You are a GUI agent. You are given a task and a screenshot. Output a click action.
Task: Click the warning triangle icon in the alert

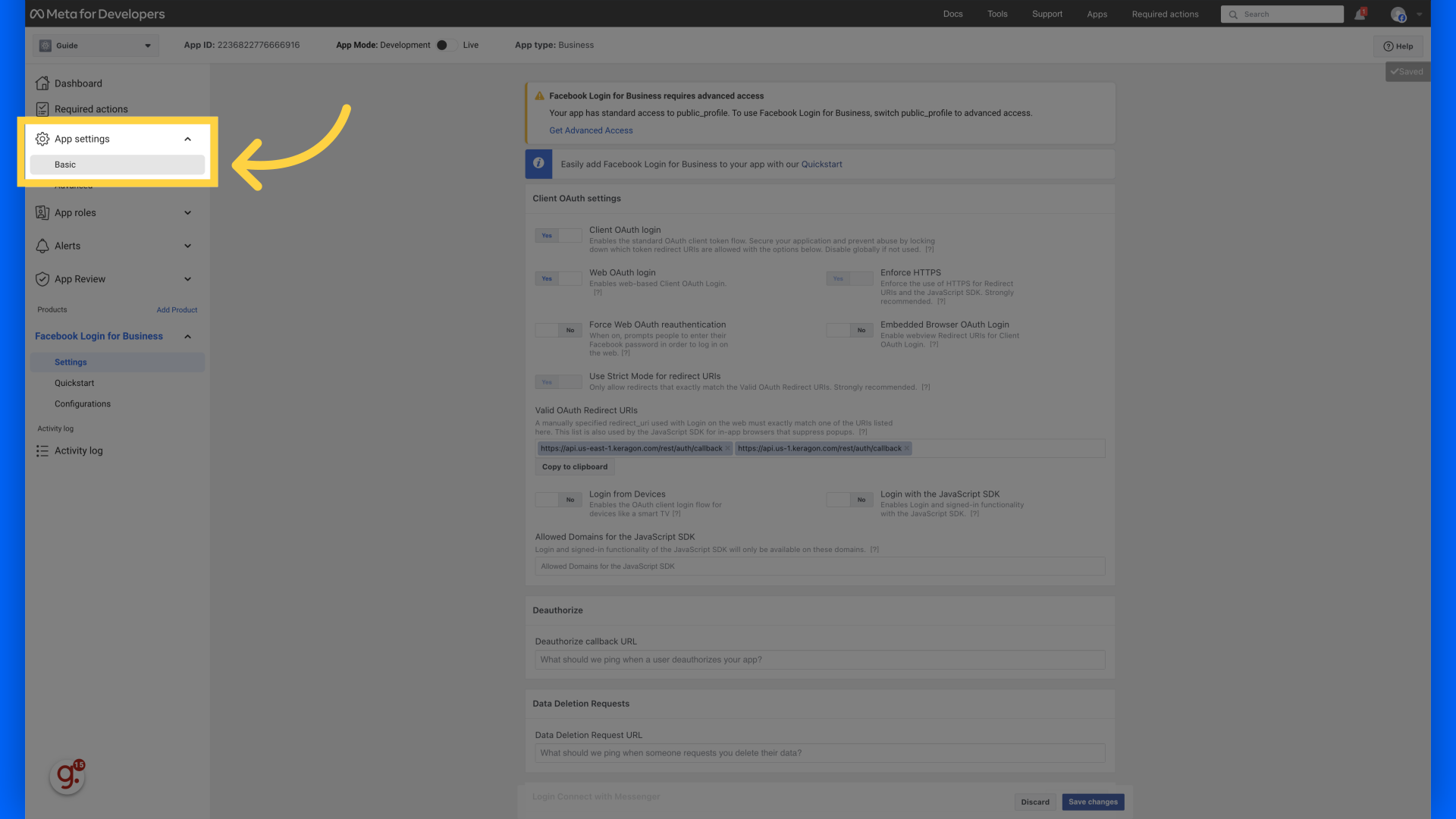click(x=539, y=96)
